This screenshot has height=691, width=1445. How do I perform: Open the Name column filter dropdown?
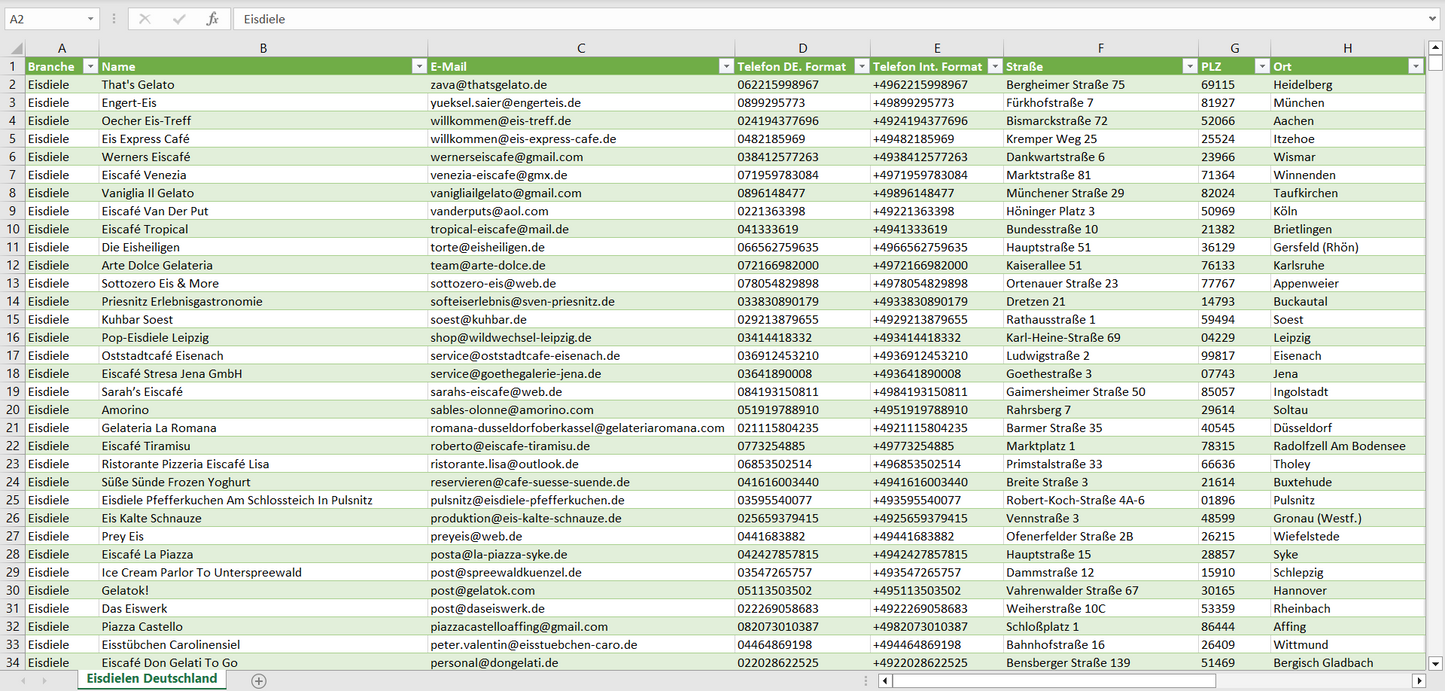419,66
